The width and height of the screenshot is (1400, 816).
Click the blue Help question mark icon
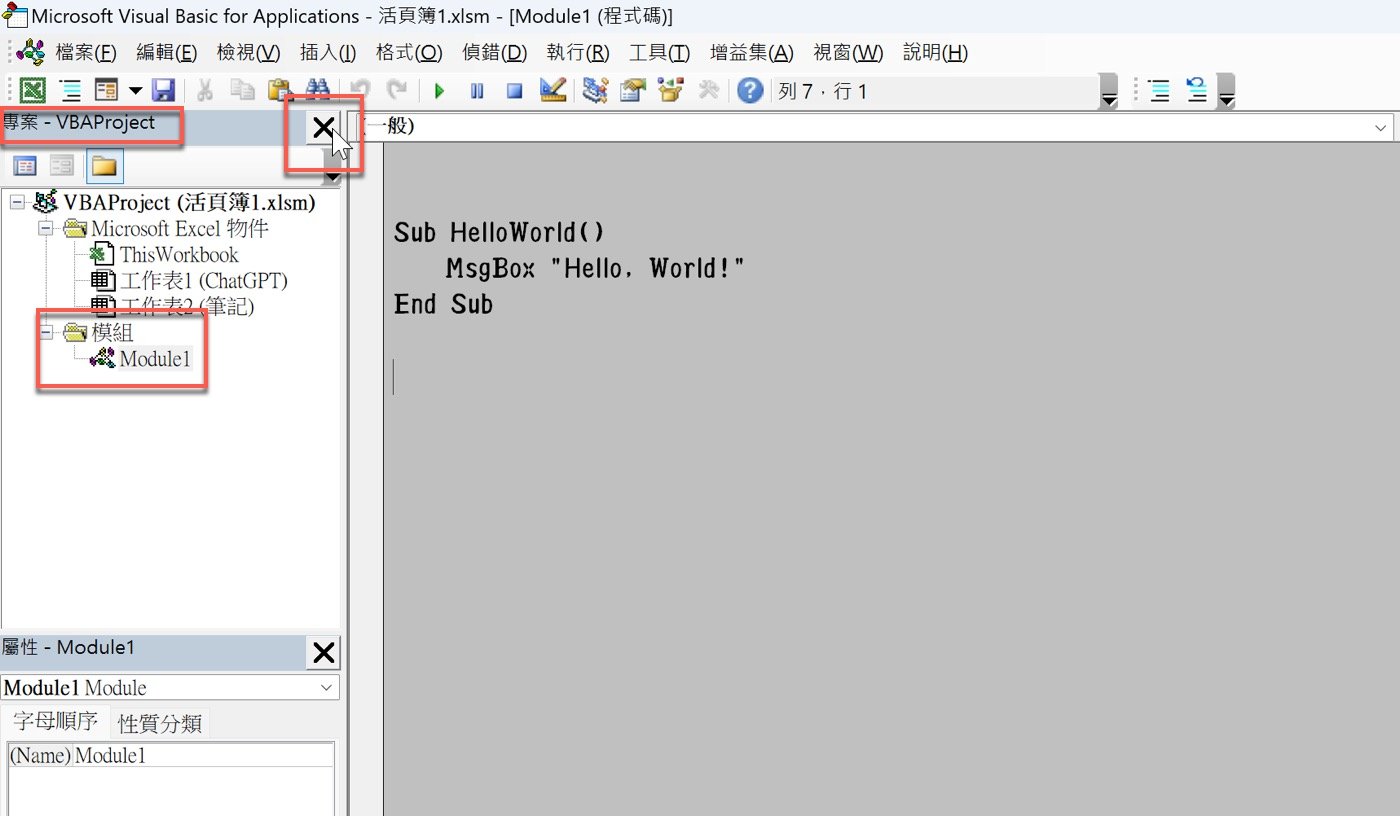750,91
